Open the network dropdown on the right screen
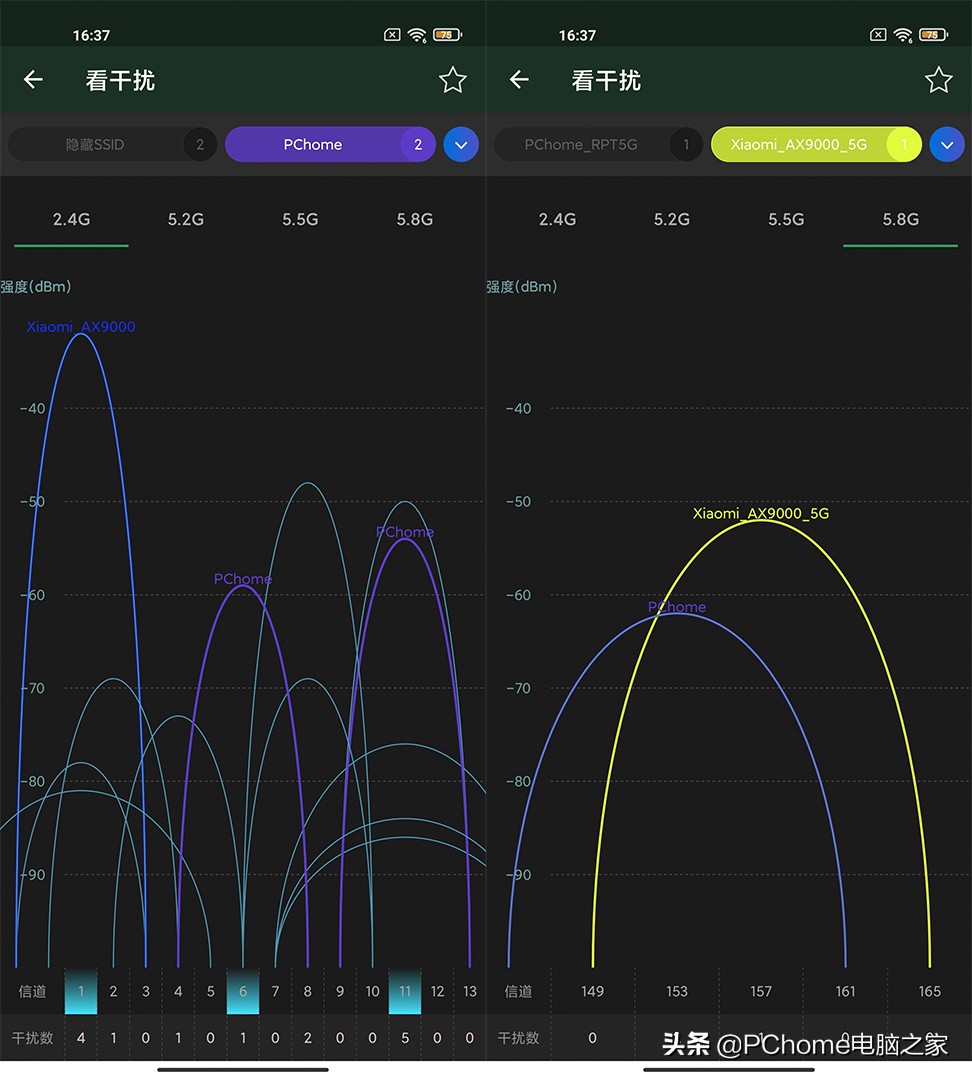The height and width of the screenshot is (1080, 972). tap(947, 144)
